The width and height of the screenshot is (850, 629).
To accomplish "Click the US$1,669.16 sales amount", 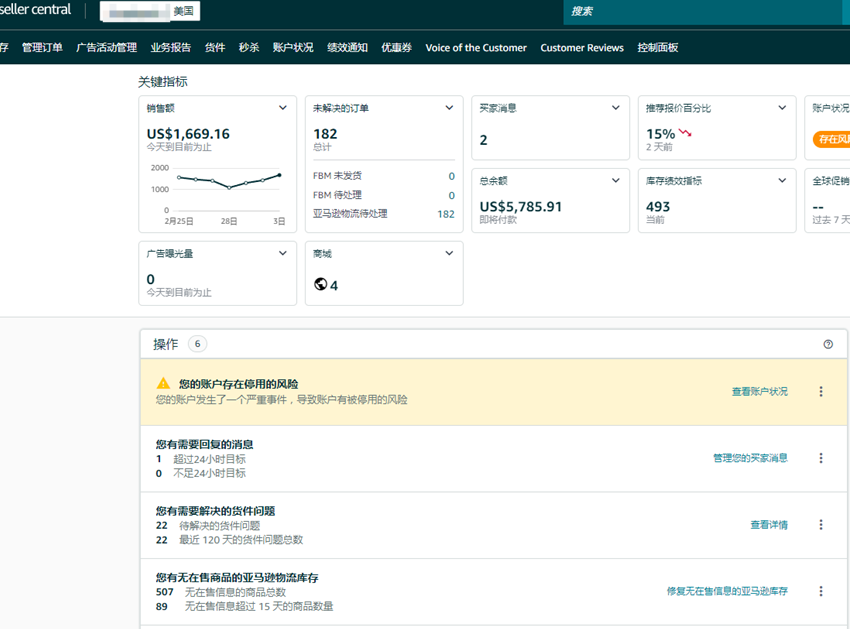I will (x=188, y=134).
